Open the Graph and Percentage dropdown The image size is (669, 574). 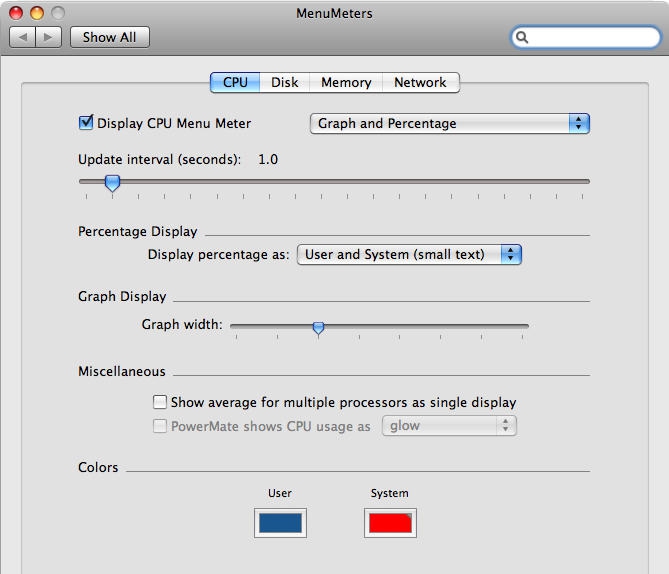point(449,123)
